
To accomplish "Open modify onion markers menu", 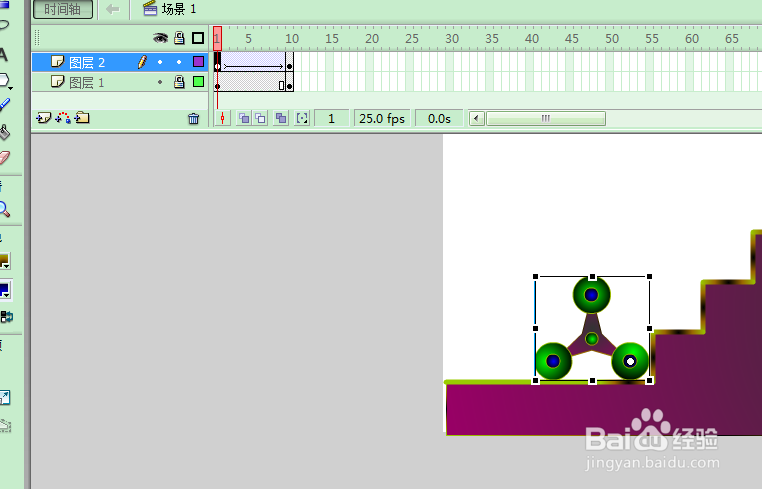I will click(302, 119).
